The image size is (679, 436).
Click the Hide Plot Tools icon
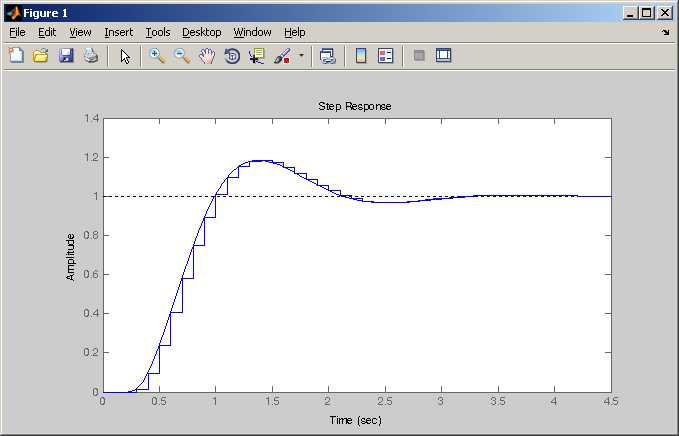[x=419, y=55]
